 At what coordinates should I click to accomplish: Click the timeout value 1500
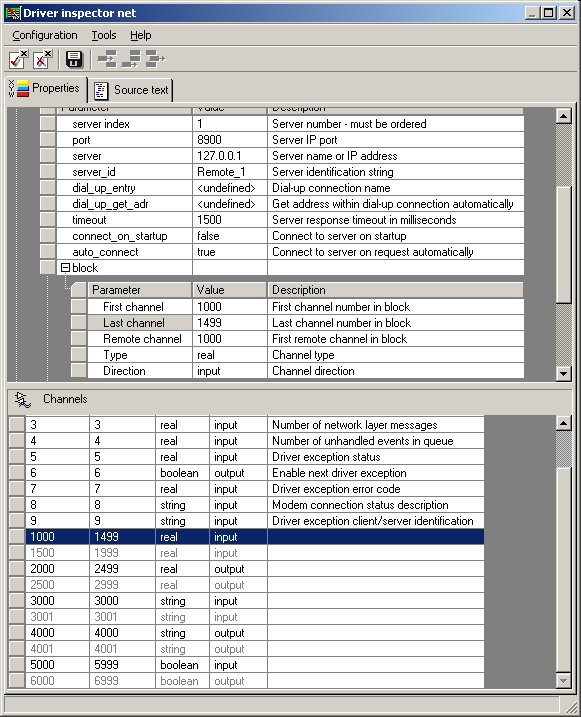(x=230, y=220)
